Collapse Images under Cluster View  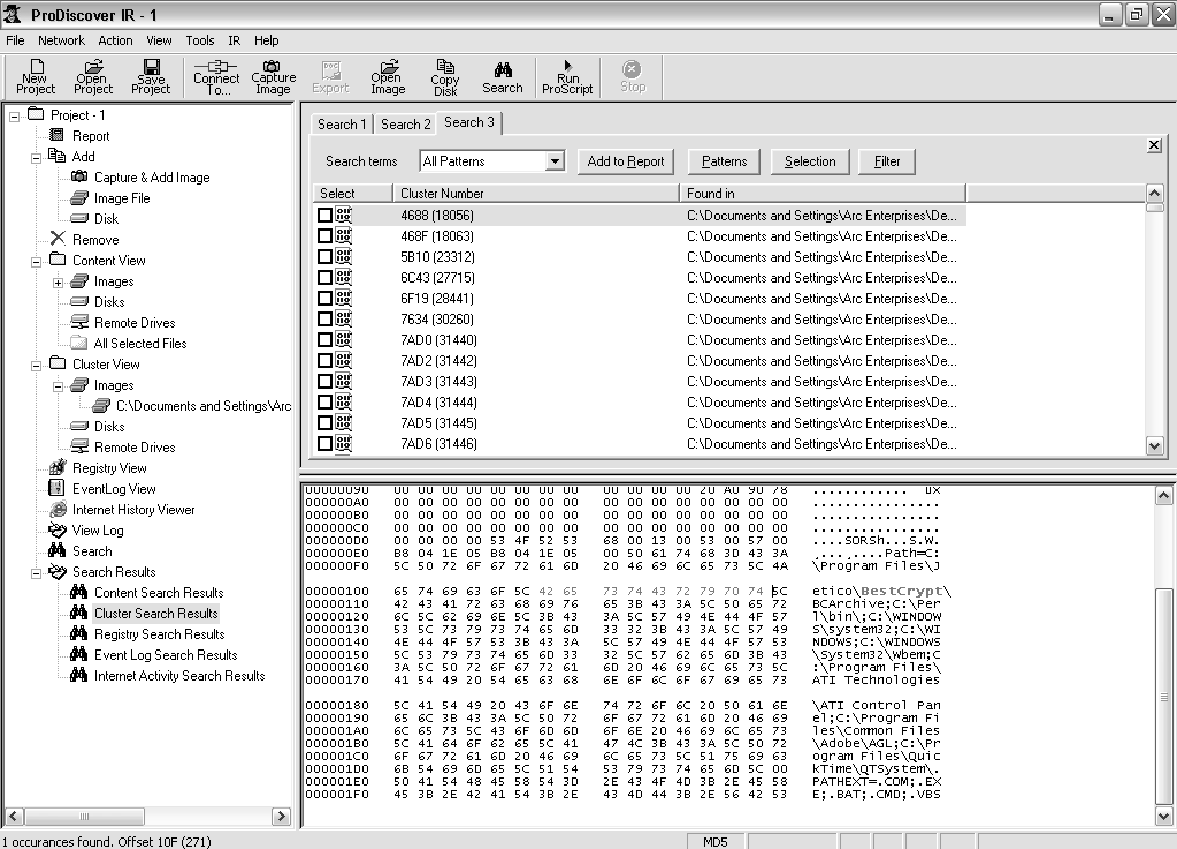tap(58, 386)
